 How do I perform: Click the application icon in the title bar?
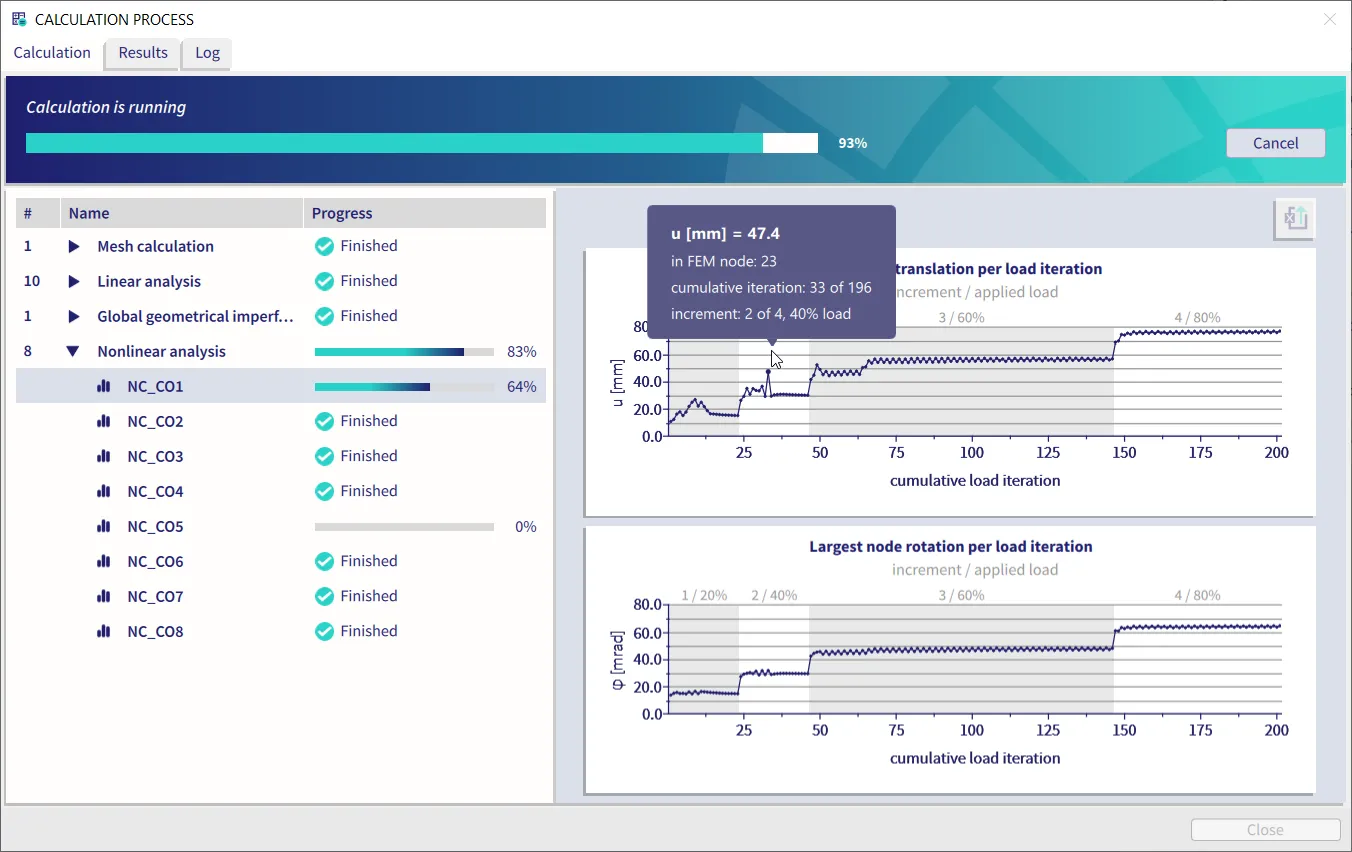[19, 19]
